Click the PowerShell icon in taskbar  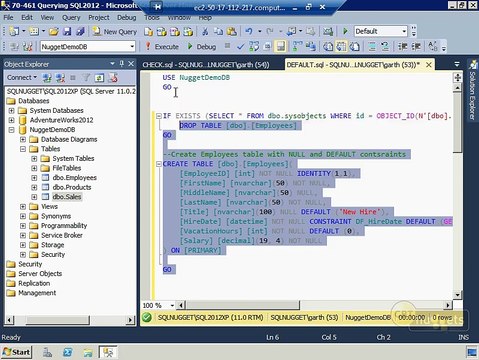pyautogui.click(x=68, y=352)
